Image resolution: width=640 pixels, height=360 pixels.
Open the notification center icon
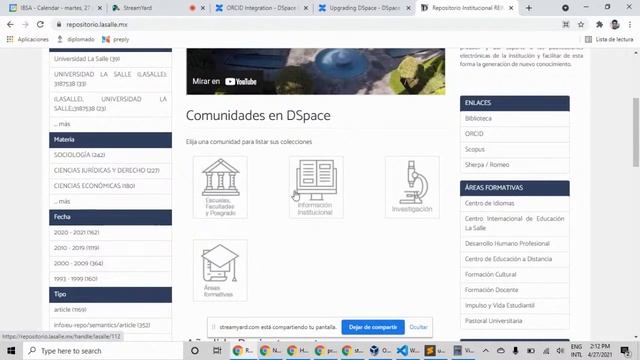(x=624, y=351)
